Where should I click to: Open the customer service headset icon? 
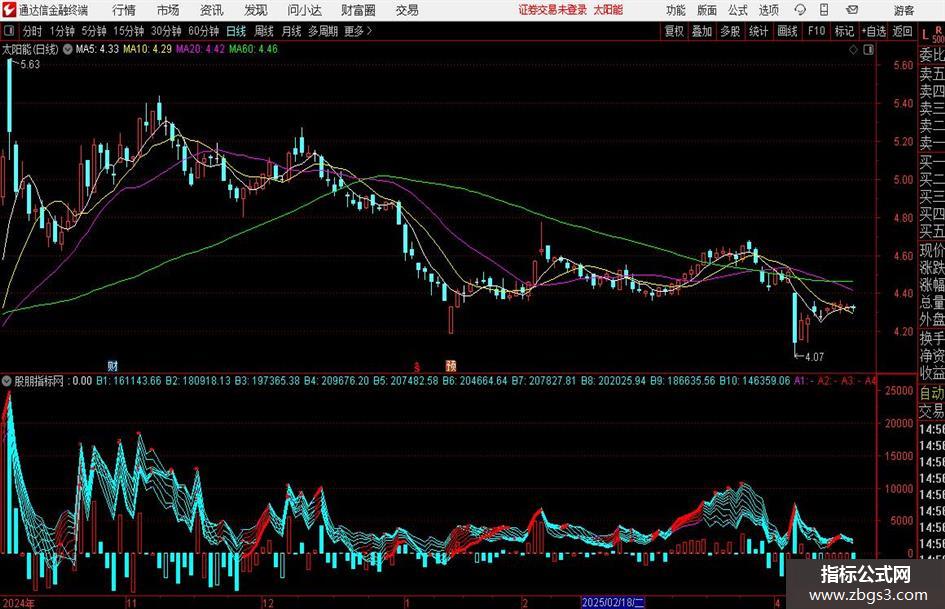click(800, 10)
